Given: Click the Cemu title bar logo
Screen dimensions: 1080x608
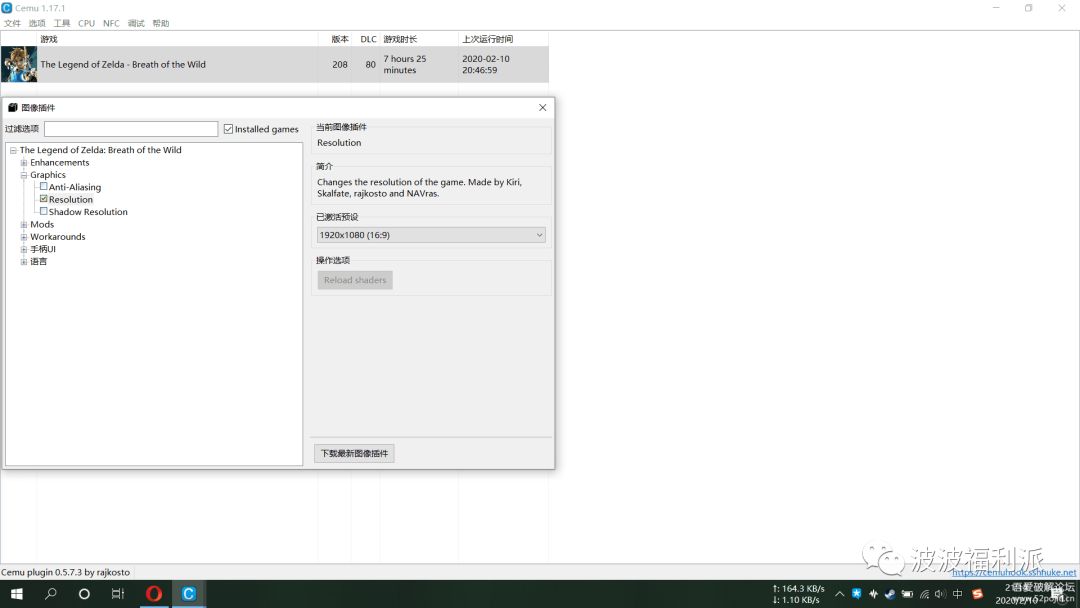Looking at the screenshot, I should pos(7,8).
